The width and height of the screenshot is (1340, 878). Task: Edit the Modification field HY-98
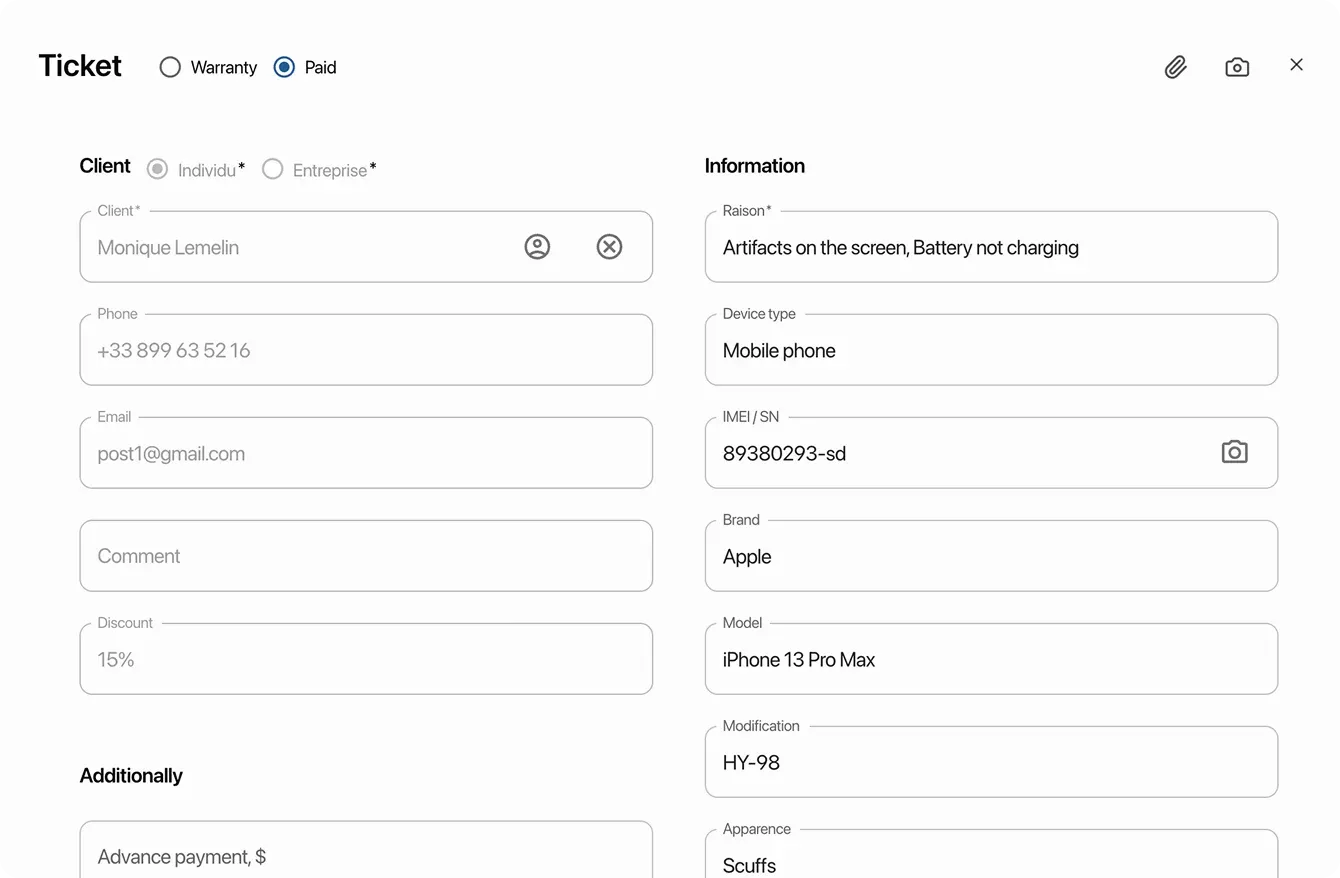pyautogui.click(x=991, y=762)
